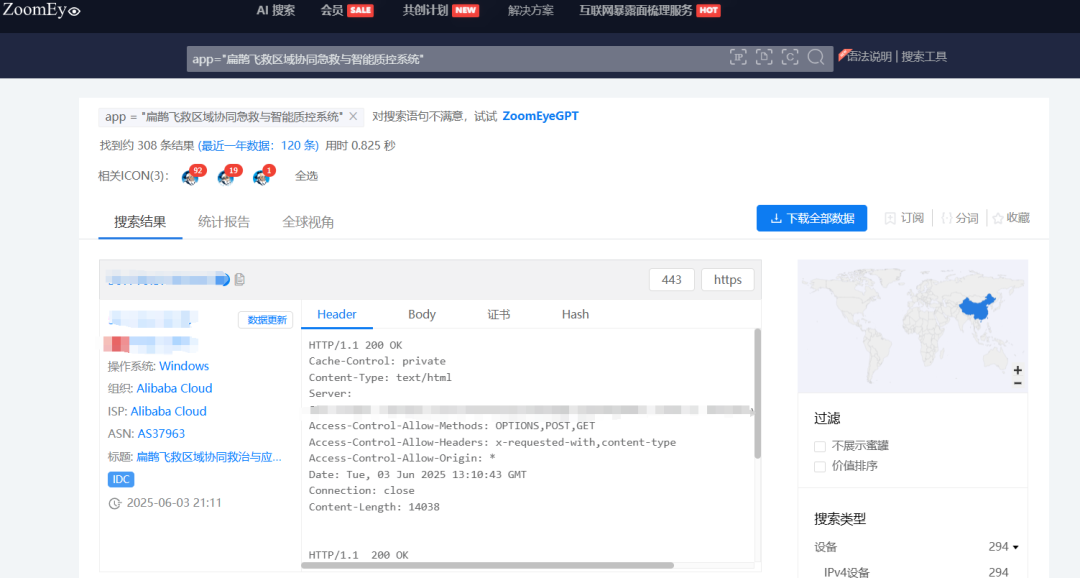Select the related icon with badge 92
The height and width of the screenshot is (578, 1080).
192,176
